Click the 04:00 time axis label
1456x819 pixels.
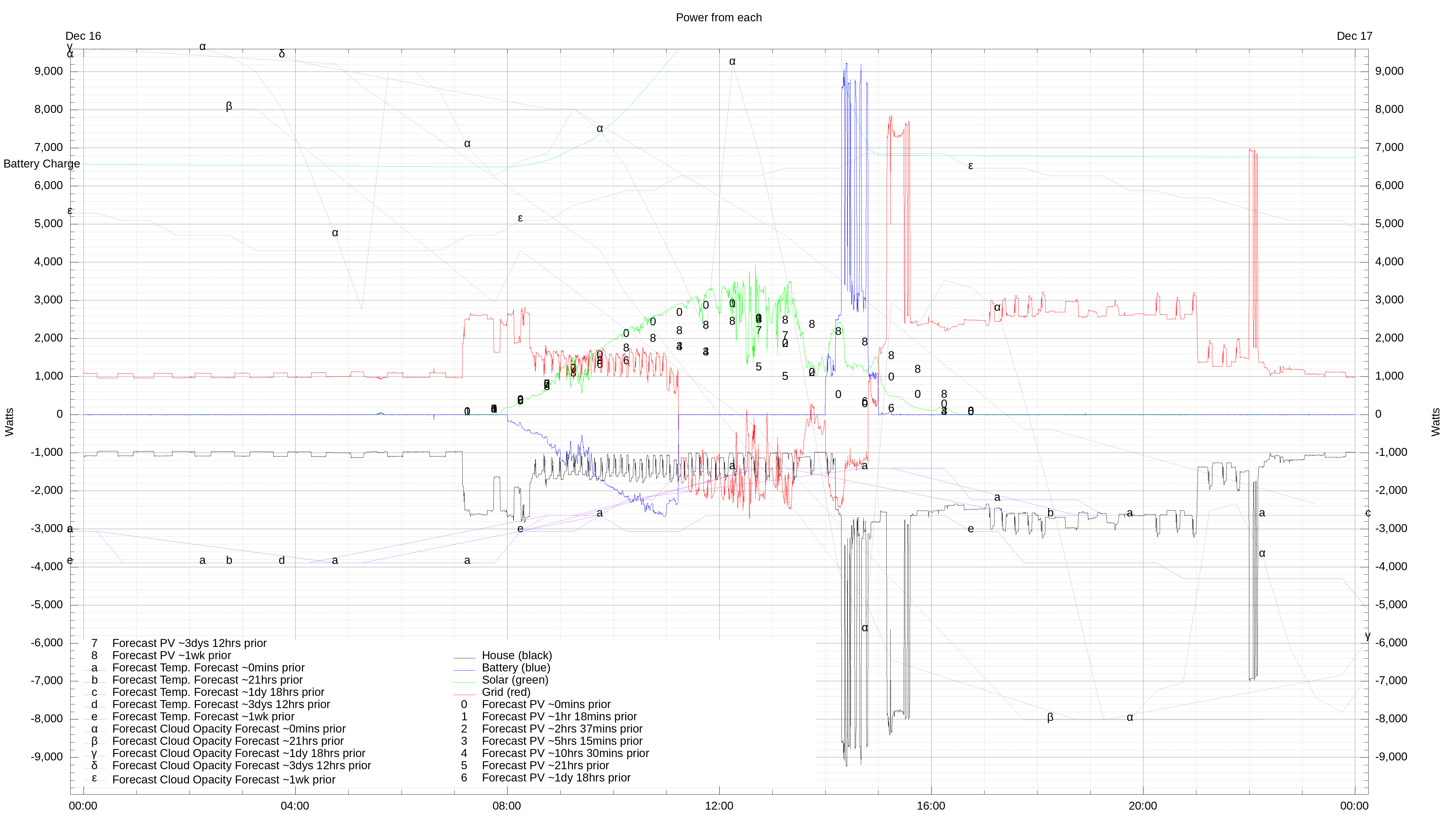[295, 806]
